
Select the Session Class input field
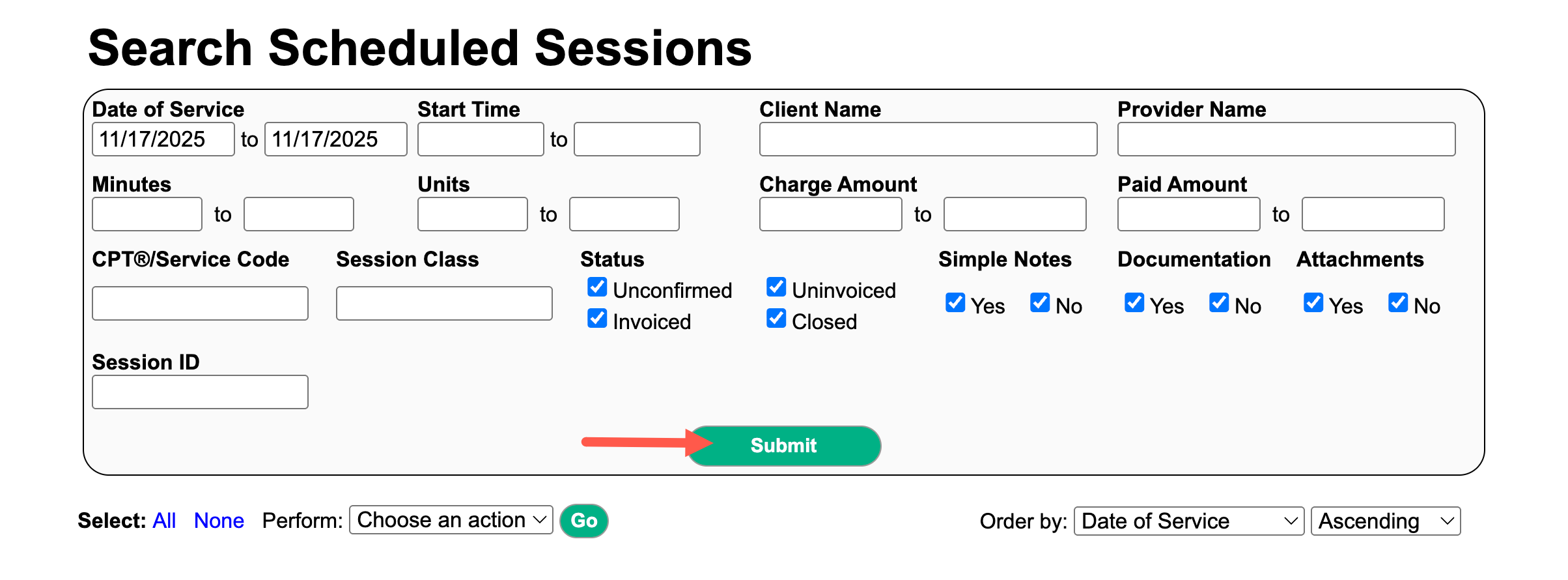444,304
